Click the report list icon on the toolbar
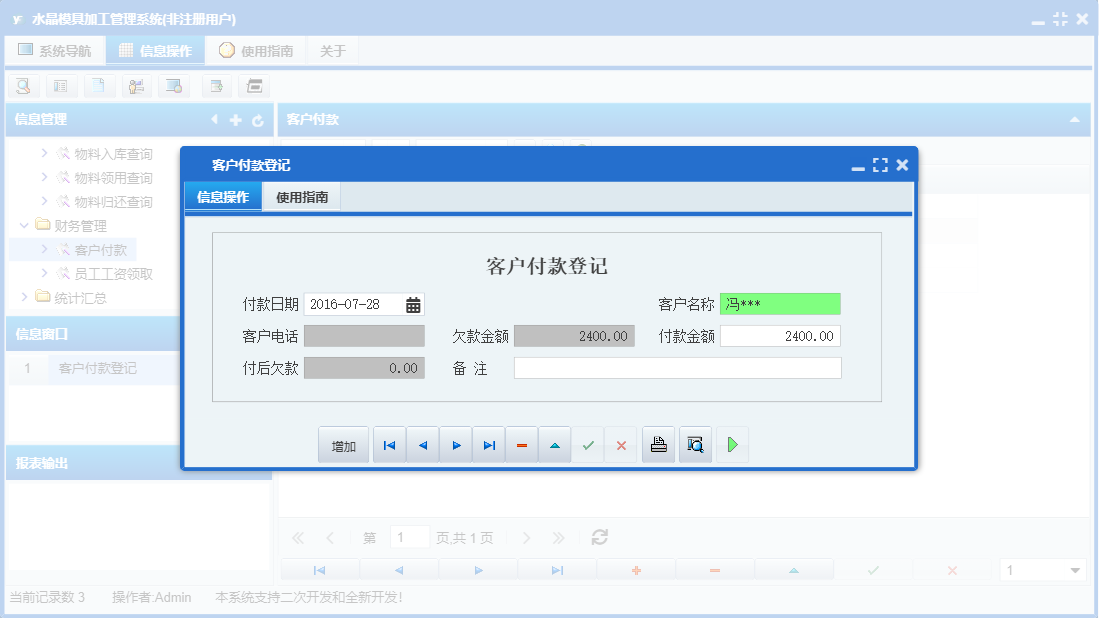Viewport: 1099px width, 618px height. [61, 86]
